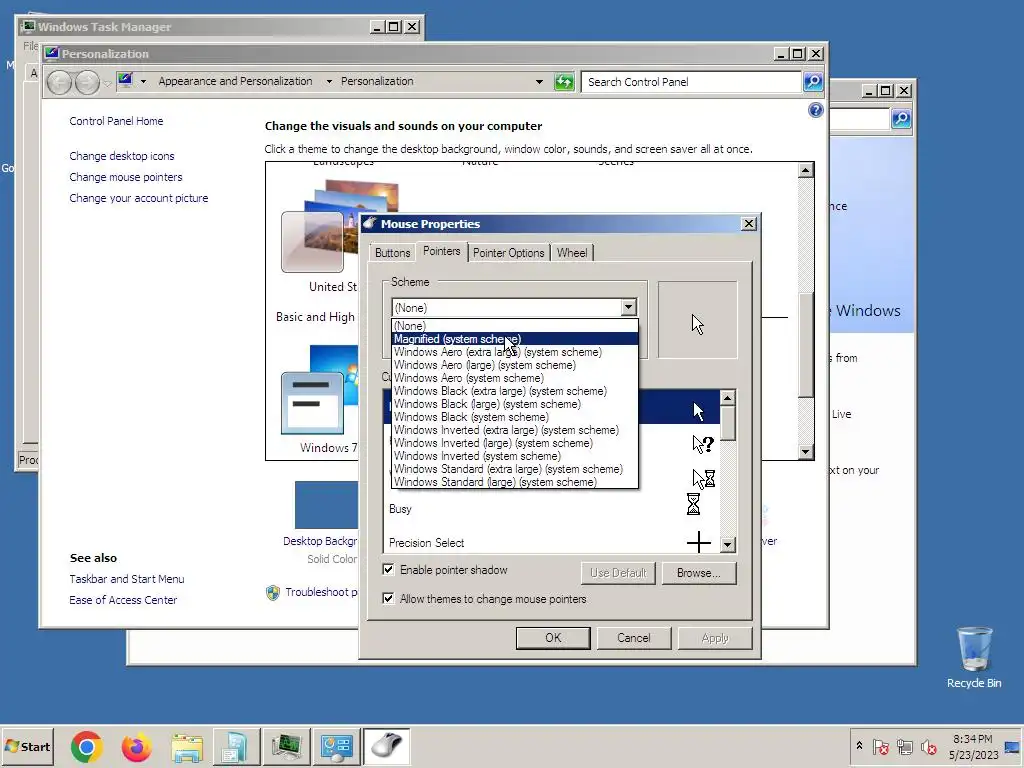Click the Search Control Panel field
Screen dimensions: 1024x768
[x=691, y=82]
